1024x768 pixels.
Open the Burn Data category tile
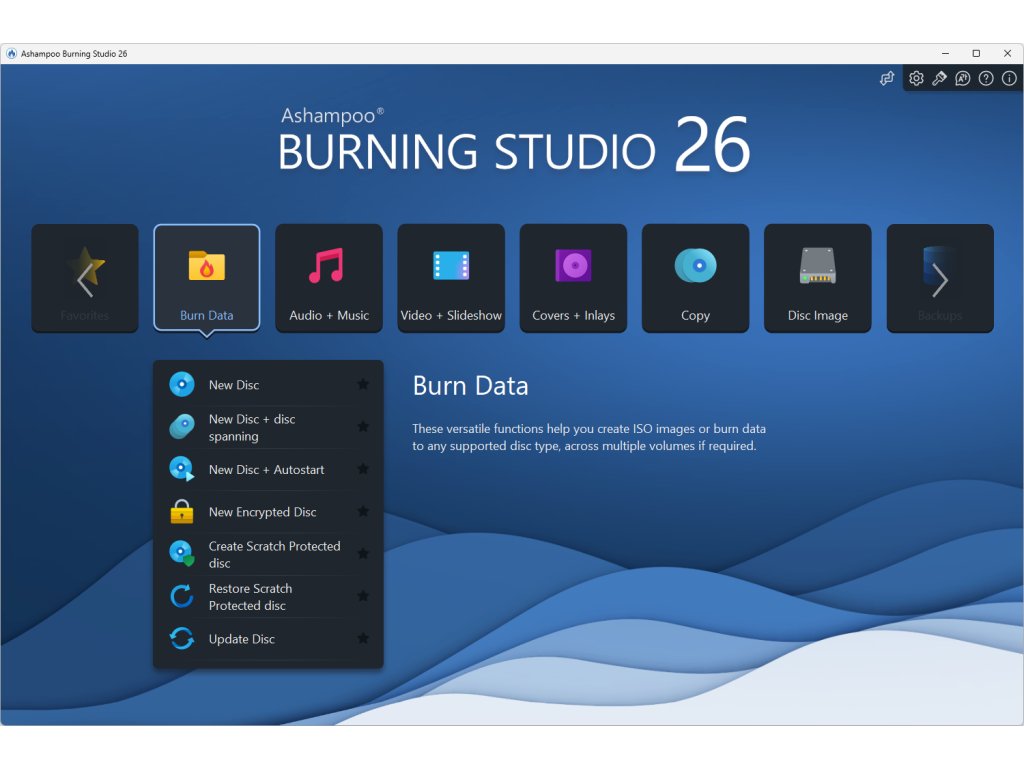pyautogui.click(x=206, y=278)
